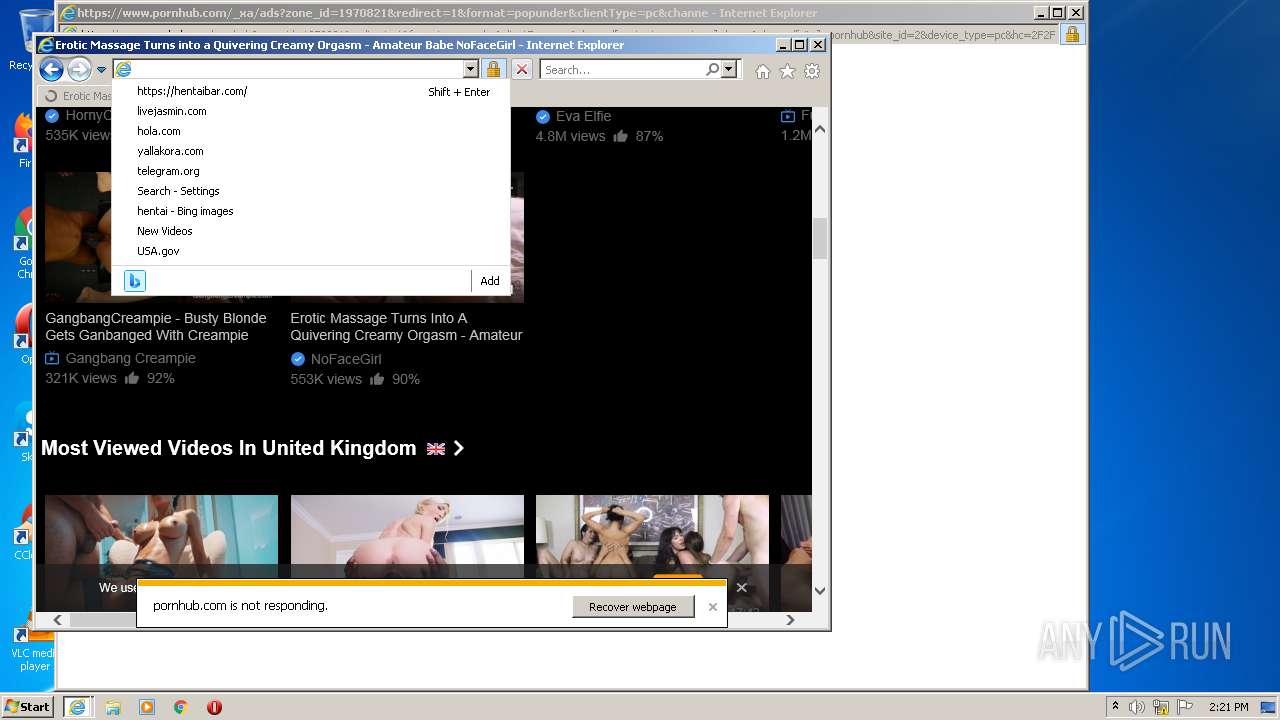Open the Tools gear menu
Image resolution: width=1280 pixels, height=720 pixels.
tap(812, 71)
